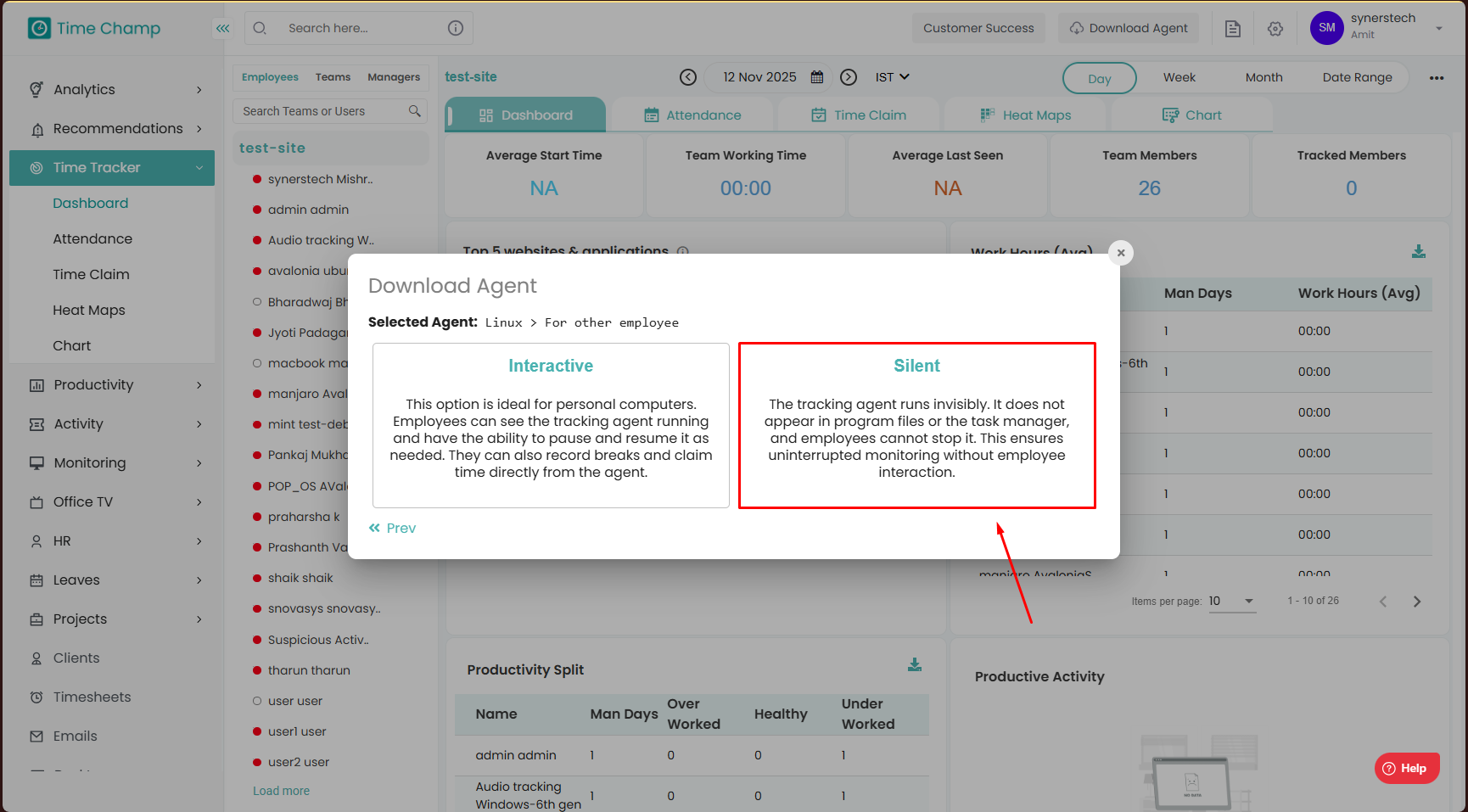Expand the Recommendations menu
Screen dimensions: 1468x812
pos(112,128)
